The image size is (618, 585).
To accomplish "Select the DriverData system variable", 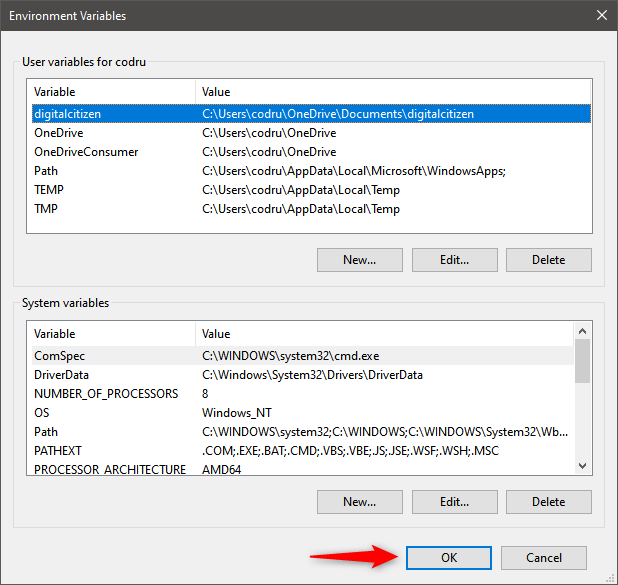I will click(302, 375).
